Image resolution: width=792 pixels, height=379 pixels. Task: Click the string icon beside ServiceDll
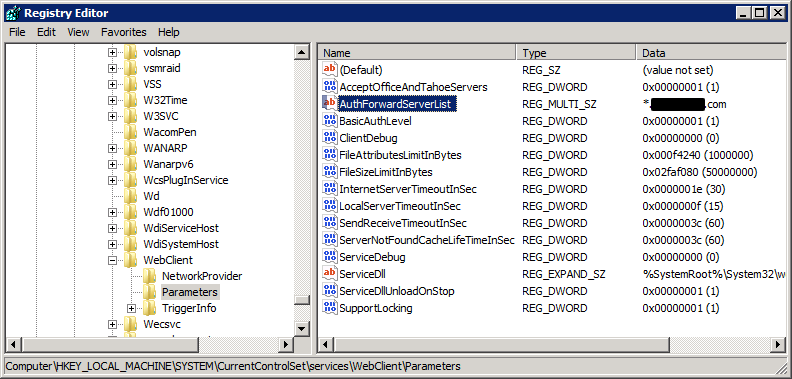click(x=329, y=274)
